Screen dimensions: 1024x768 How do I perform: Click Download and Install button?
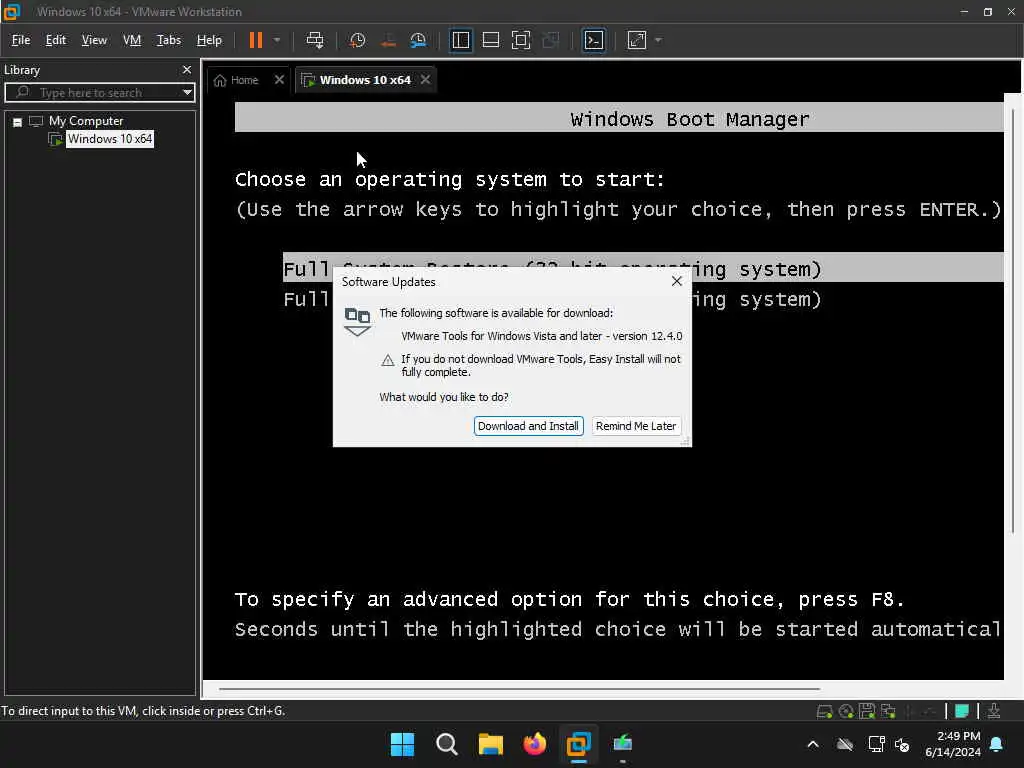pos(528,426)
